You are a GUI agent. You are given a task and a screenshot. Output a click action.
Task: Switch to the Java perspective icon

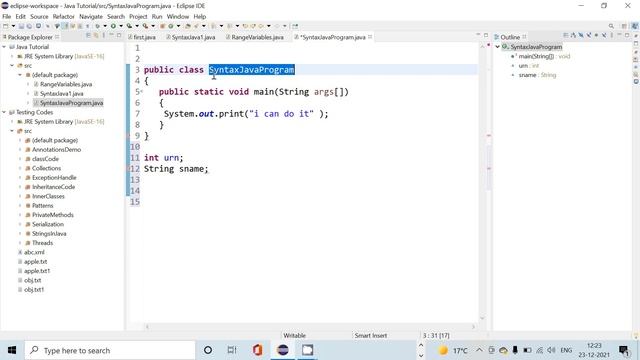[x=635, y=26]
